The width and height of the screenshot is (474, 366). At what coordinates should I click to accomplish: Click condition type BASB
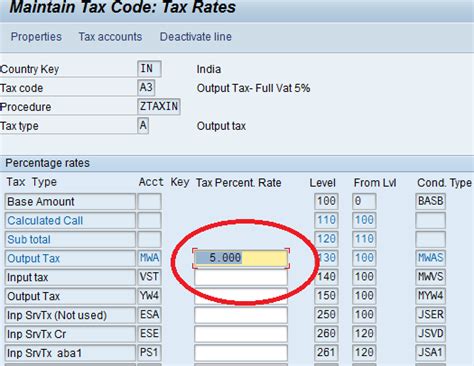coord(430,201)
